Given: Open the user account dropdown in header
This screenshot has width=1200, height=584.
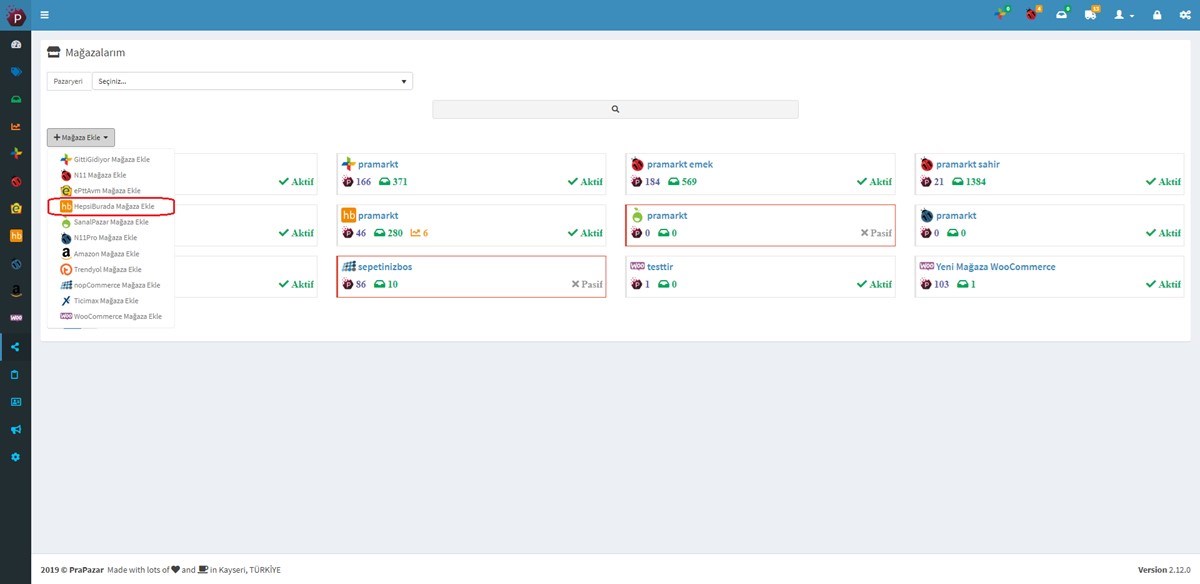Looking at the screenshot, I should click(x=1124, y=15).
